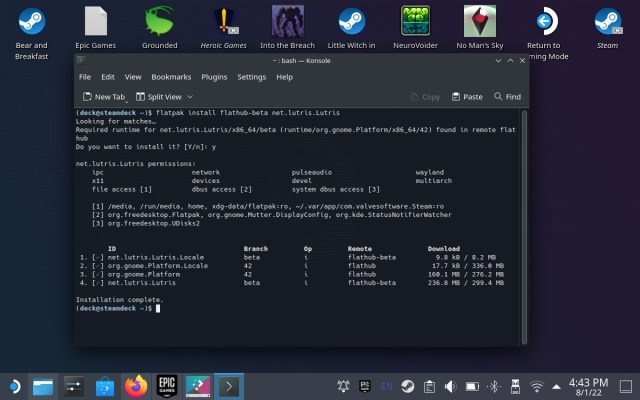Open Konsole Plugins menu
640x400 pixels.
coord(214,77)
